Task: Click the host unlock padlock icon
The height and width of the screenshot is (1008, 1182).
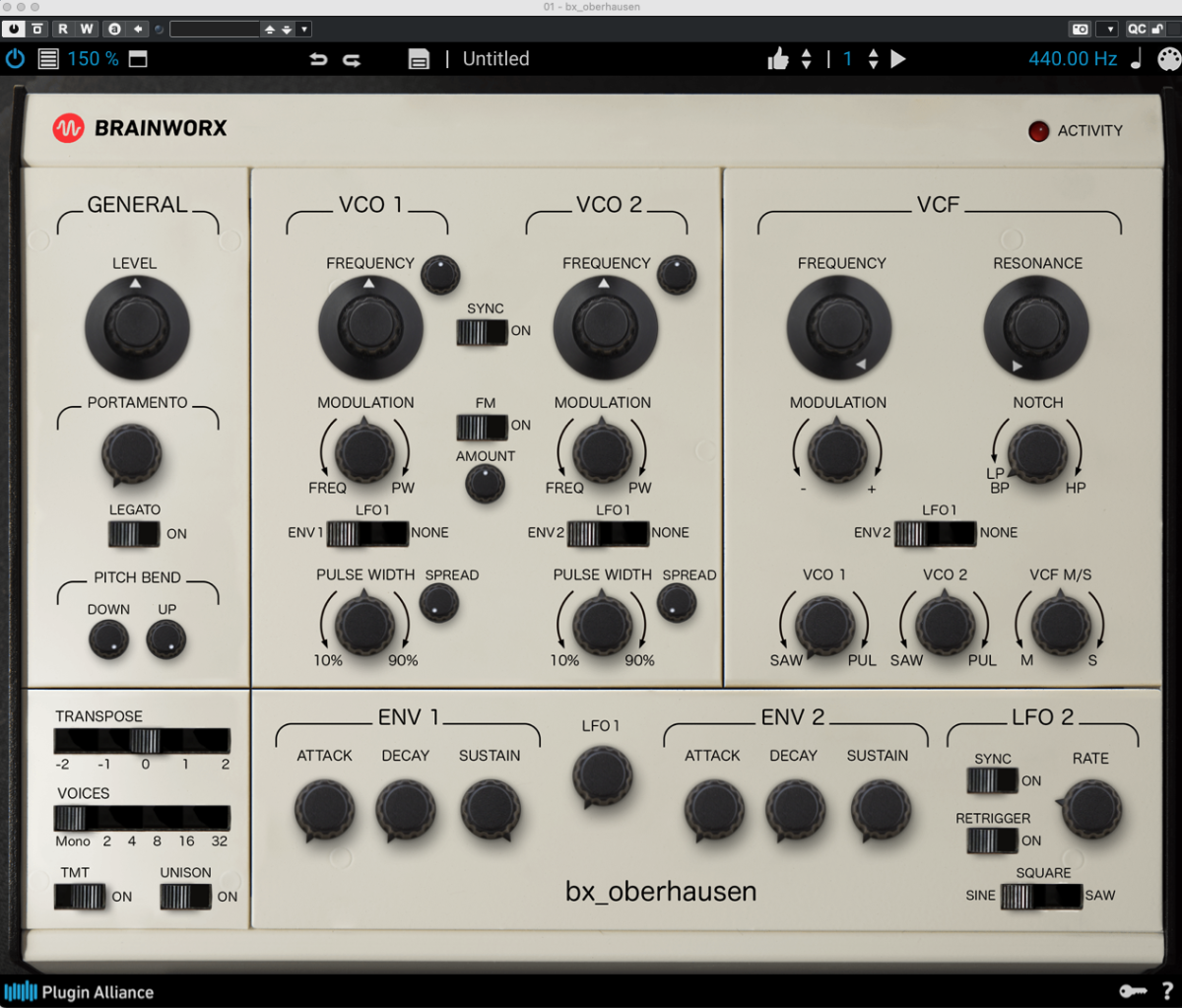Action: (1158, 29)
